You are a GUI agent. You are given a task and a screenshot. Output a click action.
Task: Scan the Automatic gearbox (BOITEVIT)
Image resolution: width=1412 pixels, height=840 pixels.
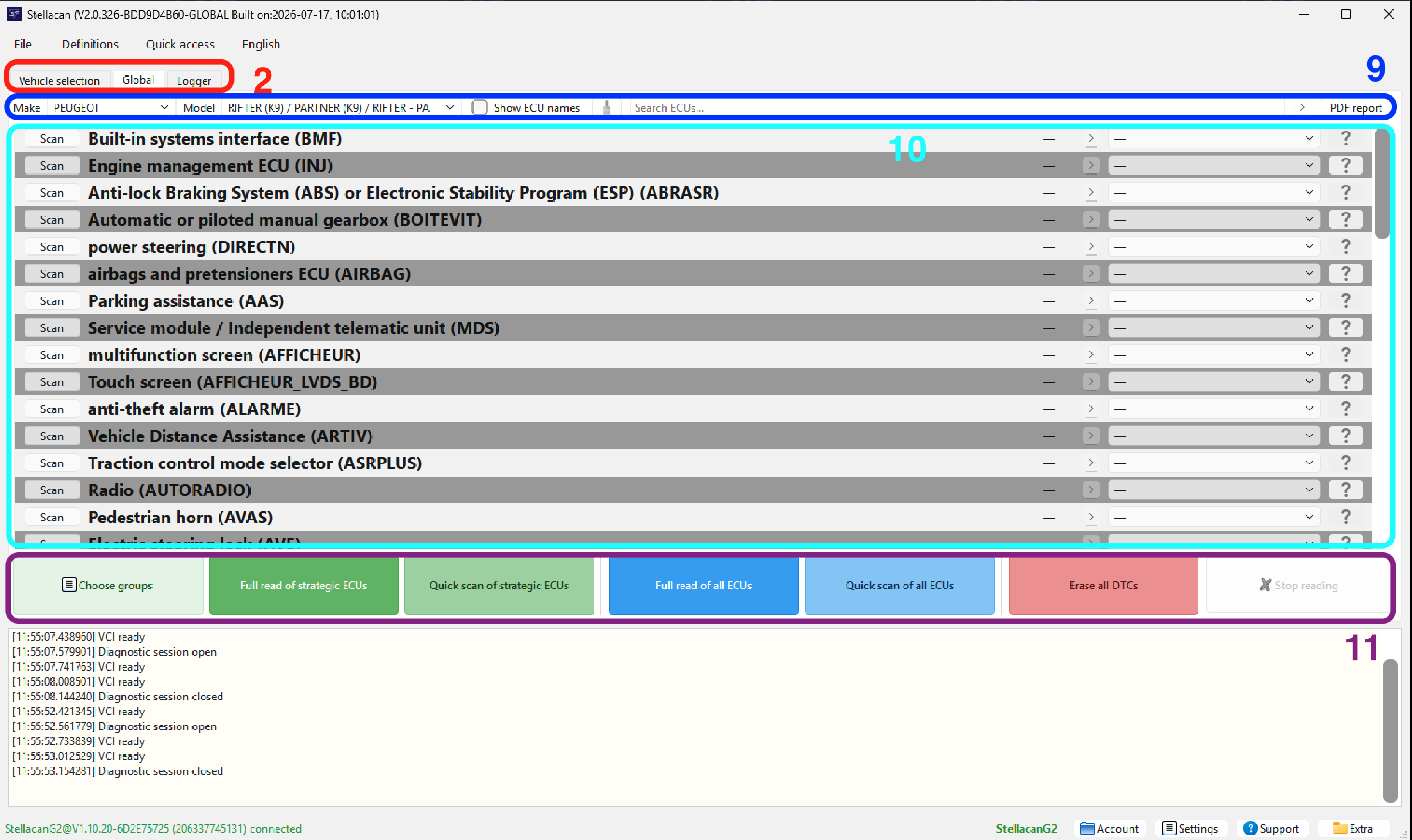pyautogui.click(x=52, y=219)
